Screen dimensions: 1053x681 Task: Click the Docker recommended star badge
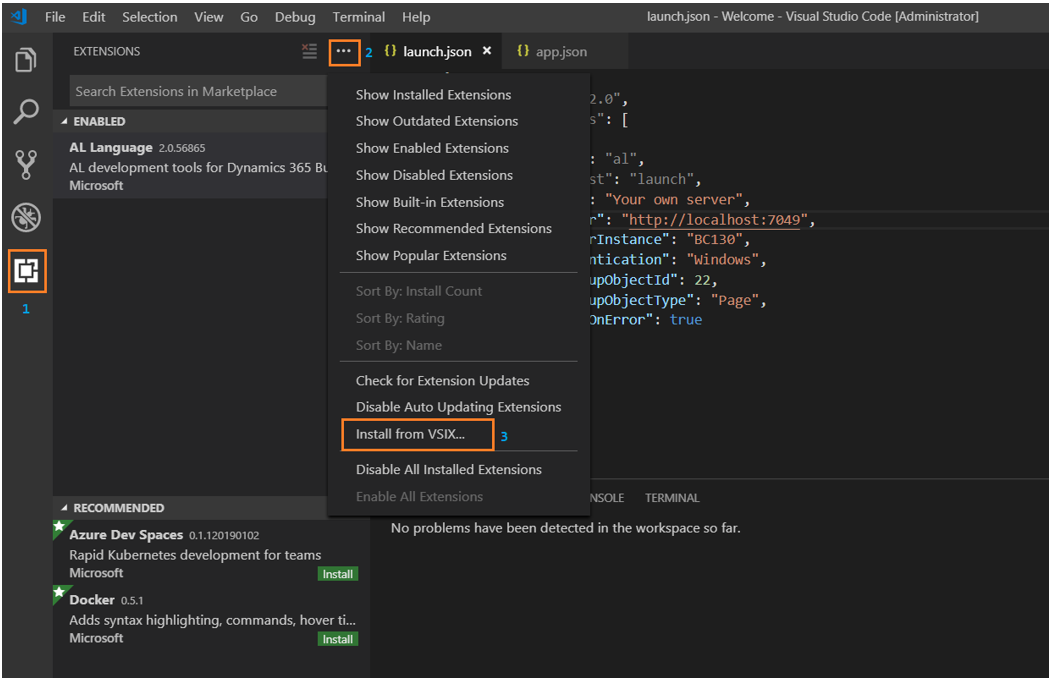click(x=60, y=593)
